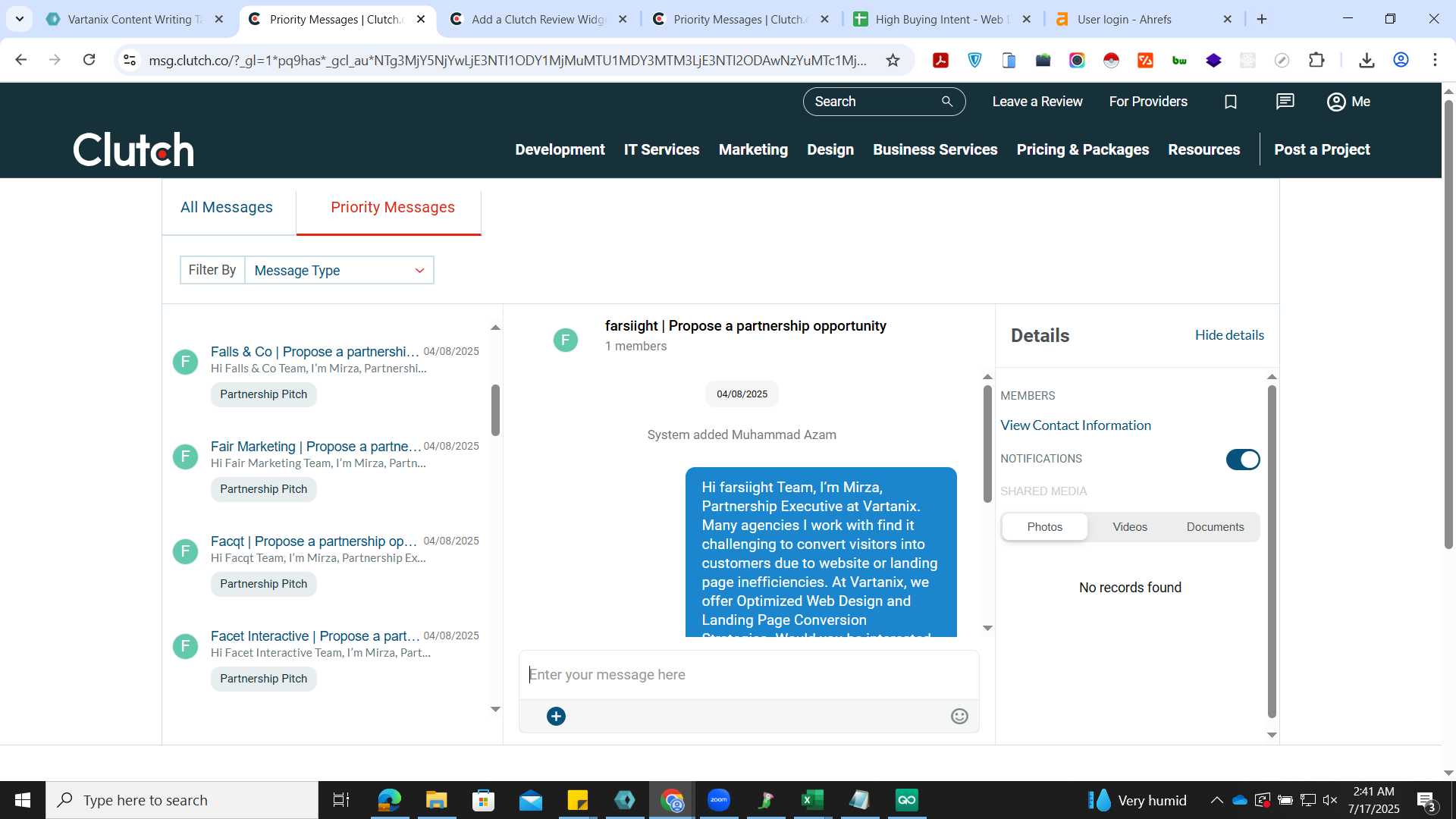Reload the page

tap(89, 60)
